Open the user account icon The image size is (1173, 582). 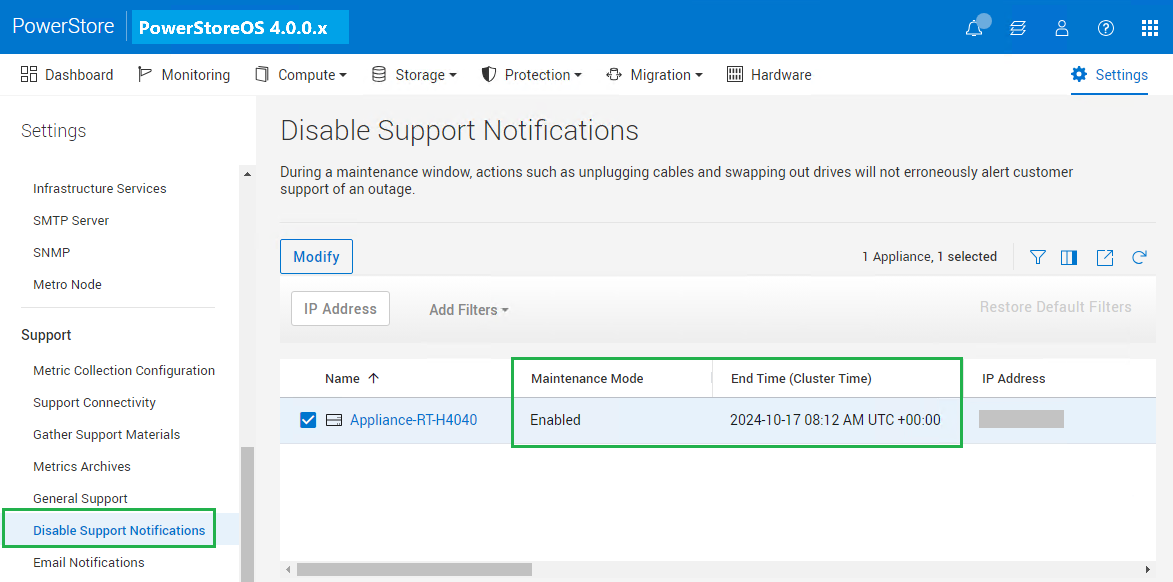coord(1062,27)
